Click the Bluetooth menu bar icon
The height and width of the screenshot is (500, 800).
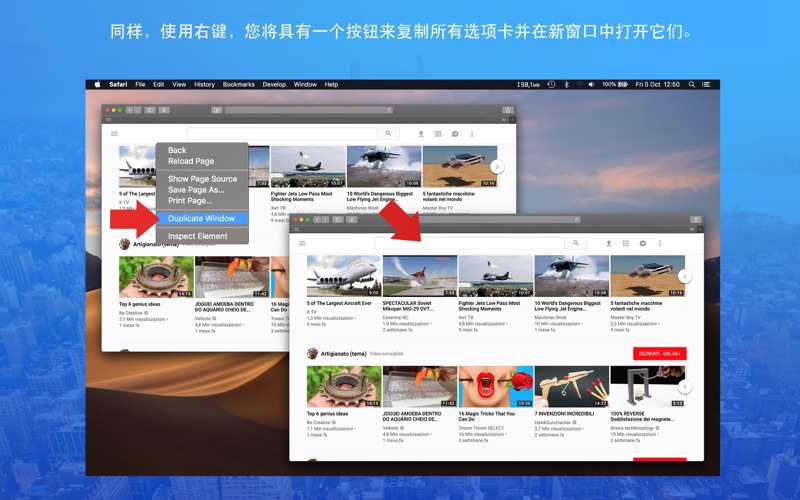pyautogui.click(x=566, y=85)
